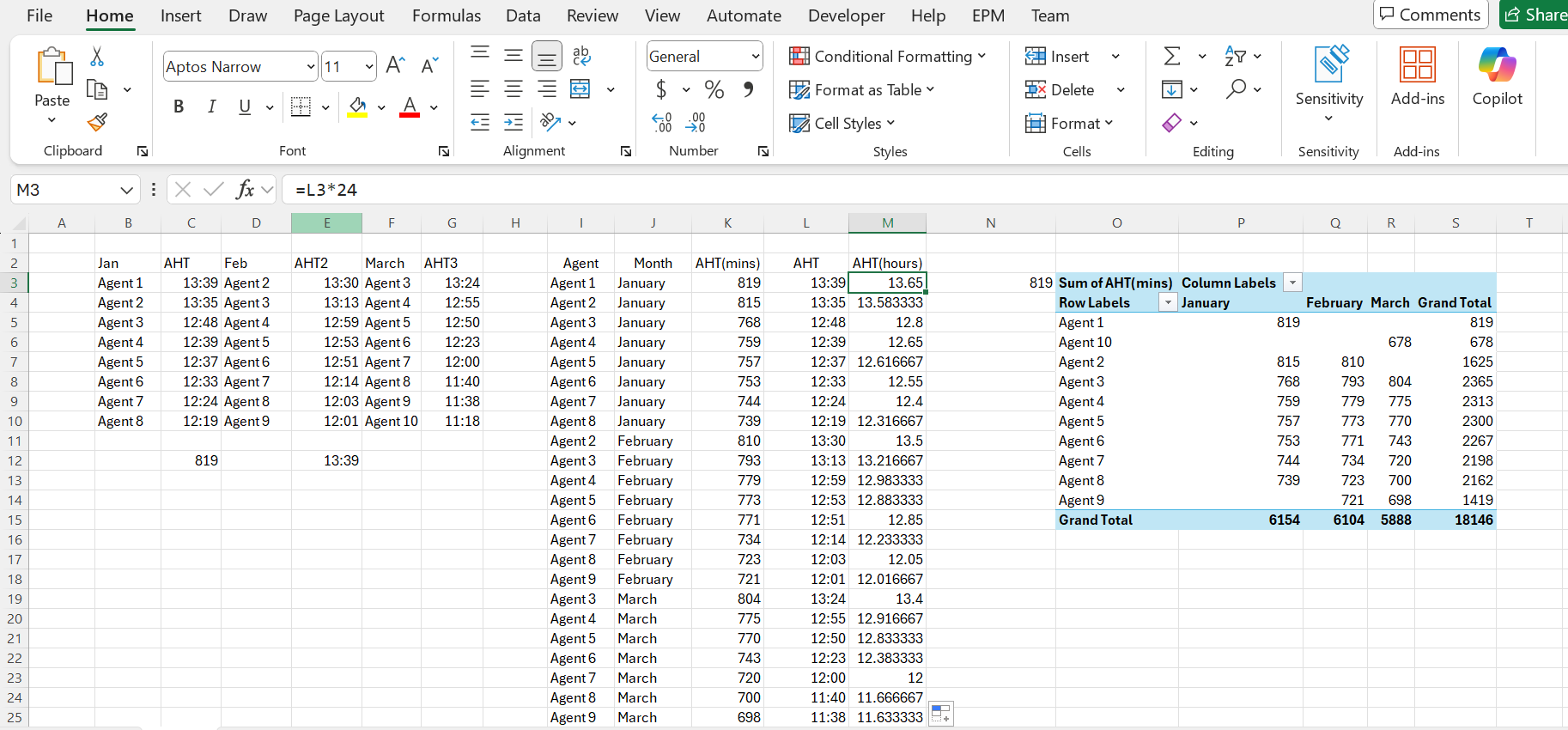Open pivot Column Labels filter dropdown
Screen dimensions: 1568x730
click(1292, 283)
